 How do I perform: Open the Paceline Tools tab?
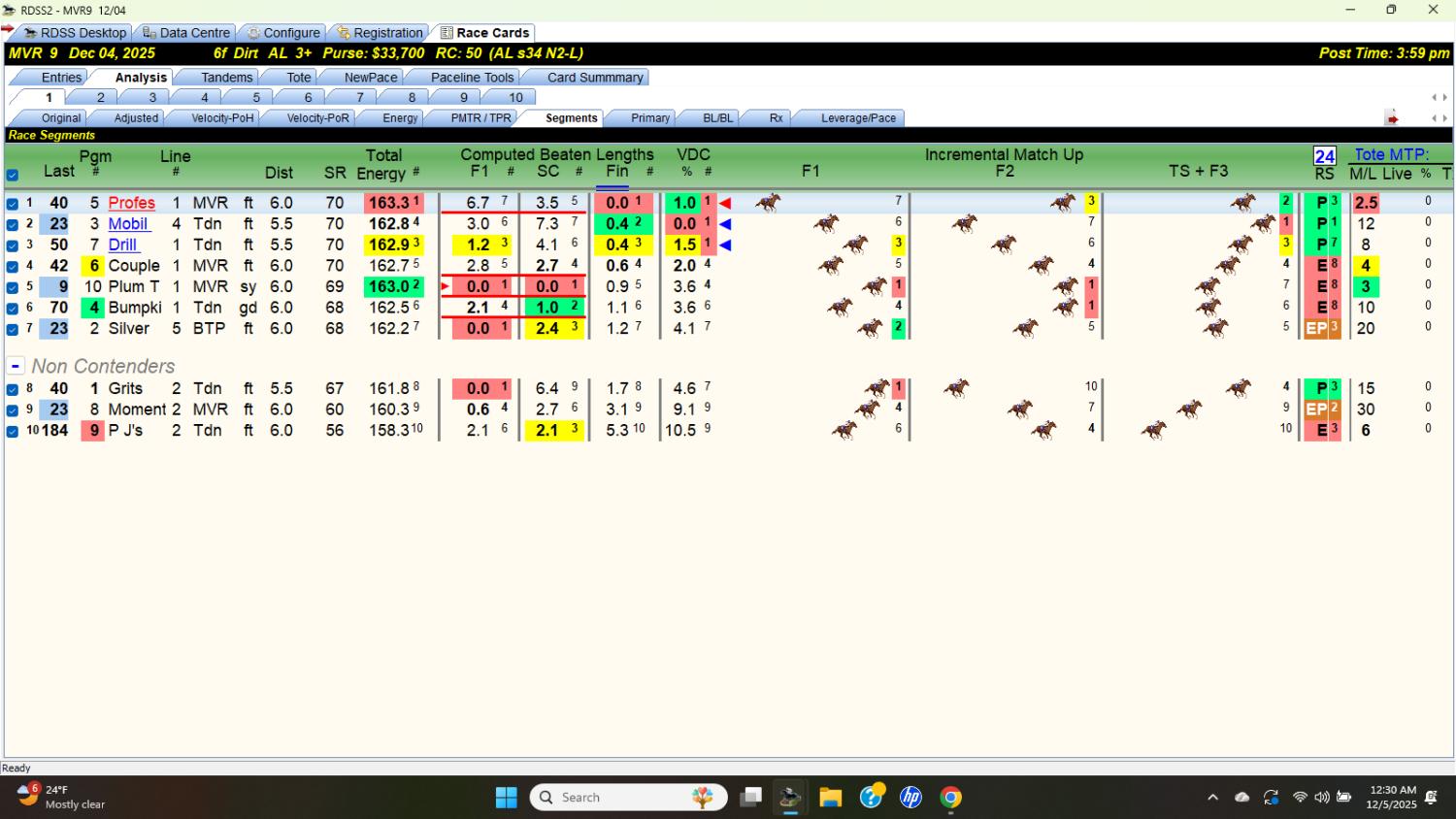[x=472, y=78]
